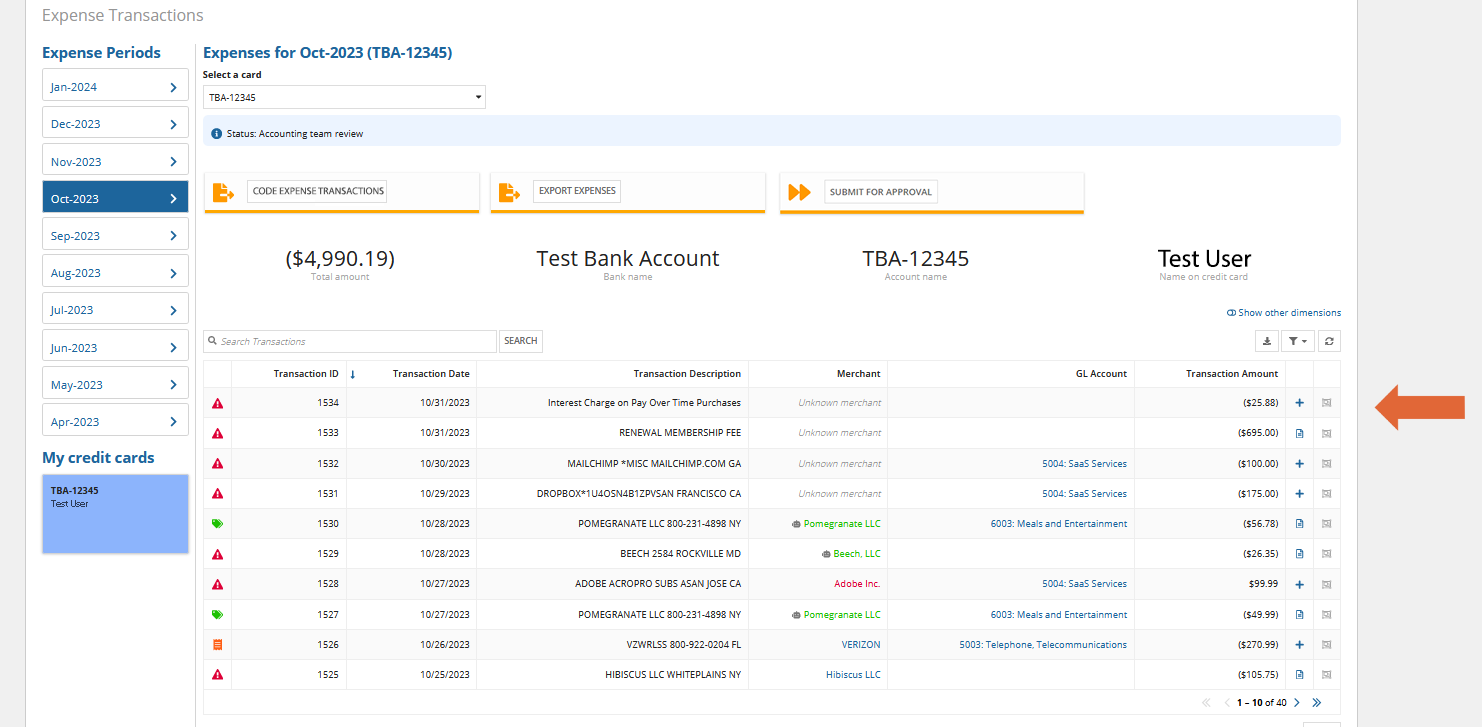
Task: Click Submit For Approval button
Action: [x=881, y=192]
